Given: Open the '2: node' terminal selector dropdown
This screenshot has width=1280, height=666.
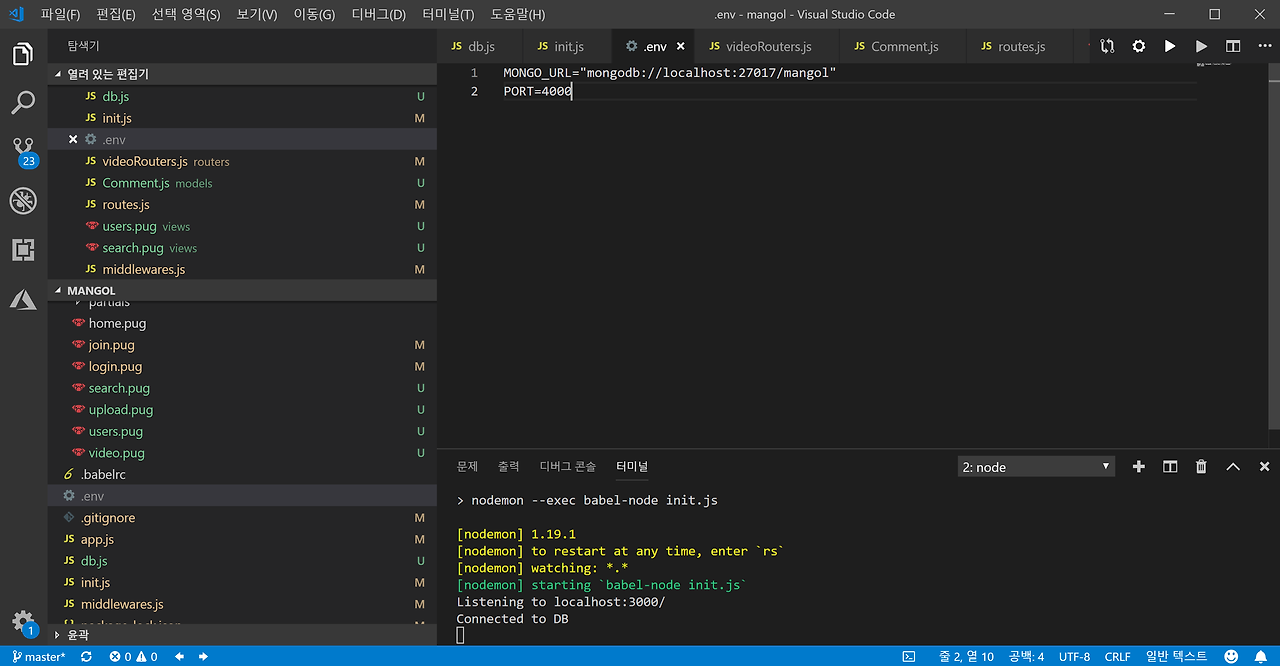Looking at the screenshot, I should 1036,467.
